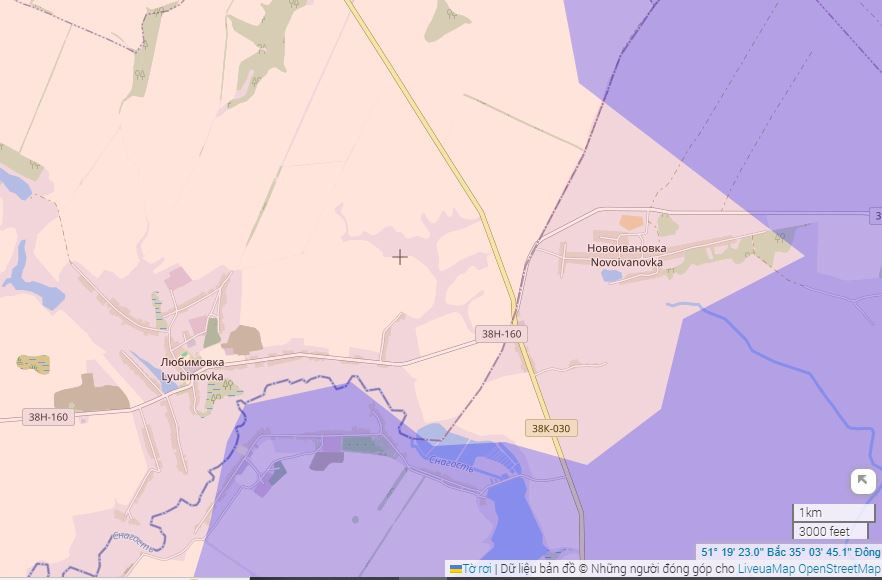Image resolution: width=882 pixels, height=580 pixels.
Task: Click the partial road shield at right edge
Action: coord(876,216)
